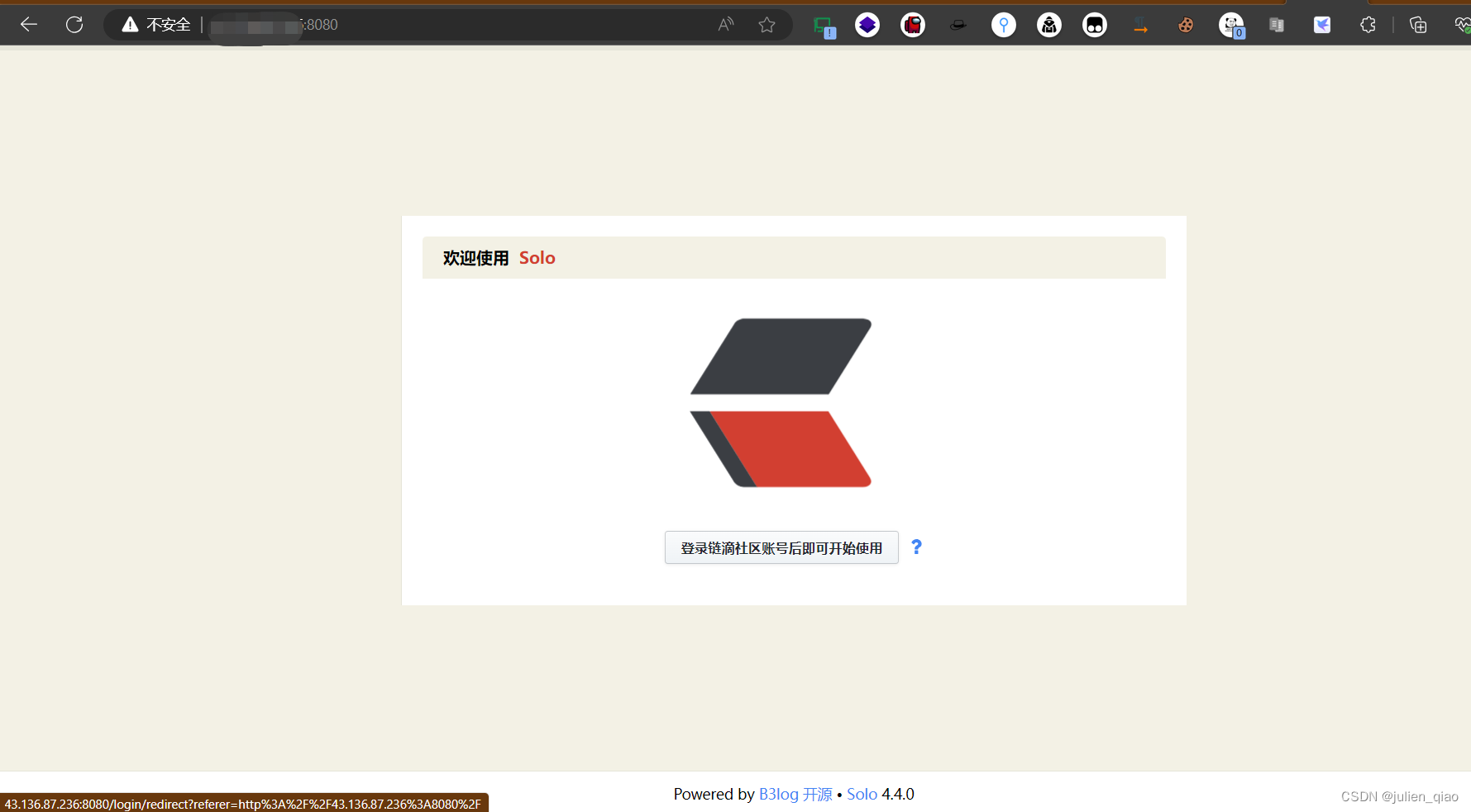This screenshot has height=812, width=1471.
Task: Open the purple layered-diamond extension
Action: tap(867, 25)
